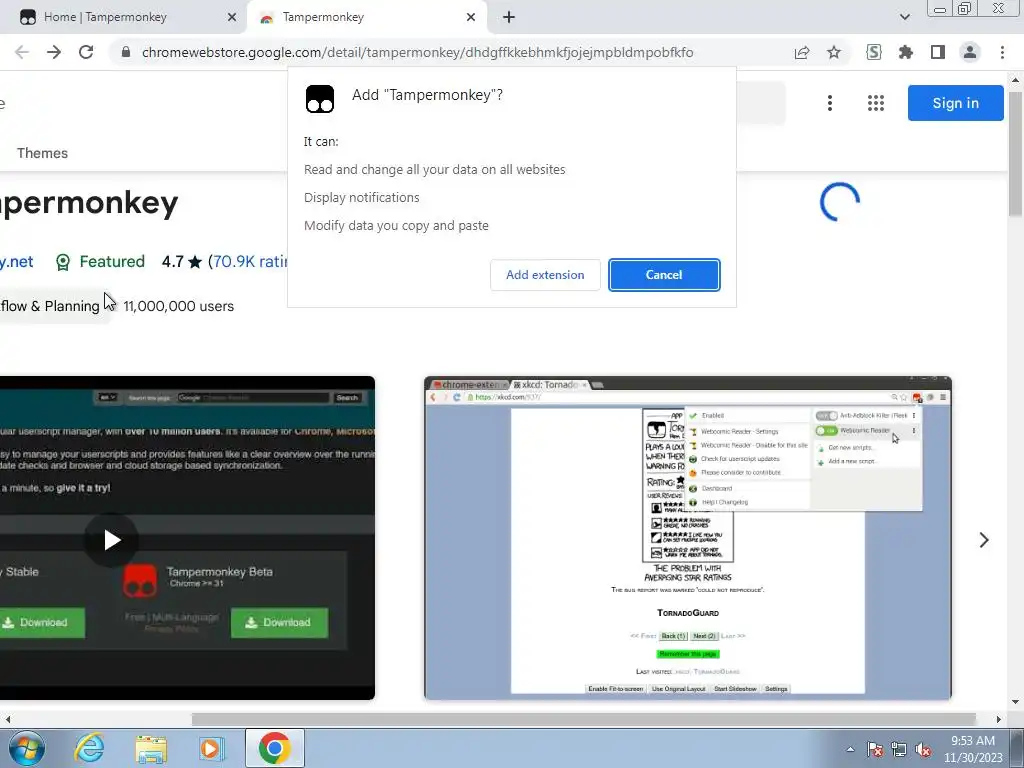Open the Chrome three-dot menu

pos(1002,52)
